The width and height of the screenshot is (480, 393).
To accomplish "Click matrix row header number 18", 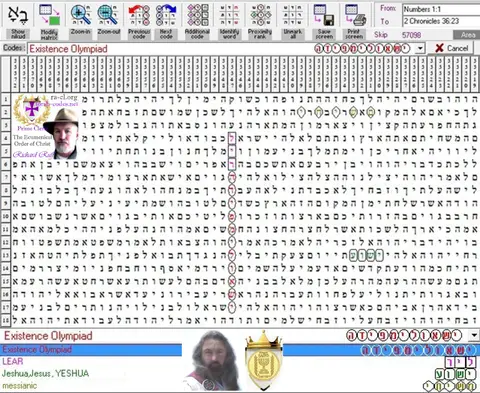I will pyautogui.click(x=6, y=320).
